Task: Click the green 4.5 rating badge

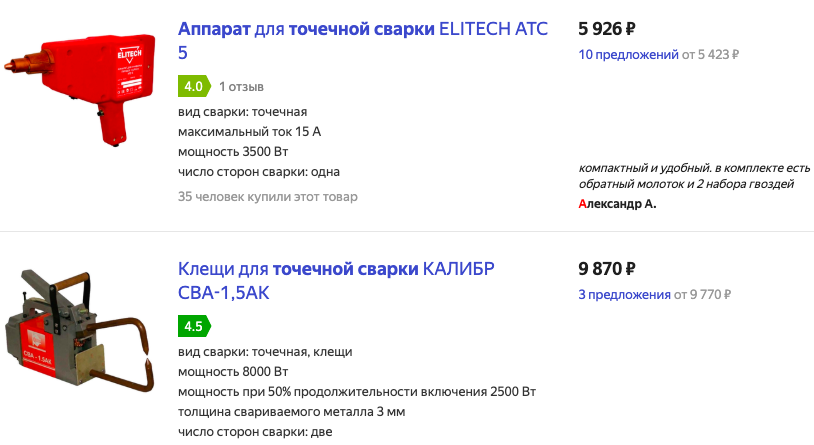Action: (x=193, y=326)
